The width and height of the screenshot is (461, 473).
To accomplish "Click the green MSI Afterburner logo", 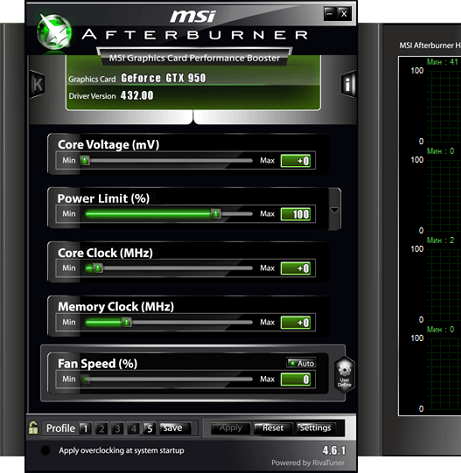I will [x=54, y=32].
